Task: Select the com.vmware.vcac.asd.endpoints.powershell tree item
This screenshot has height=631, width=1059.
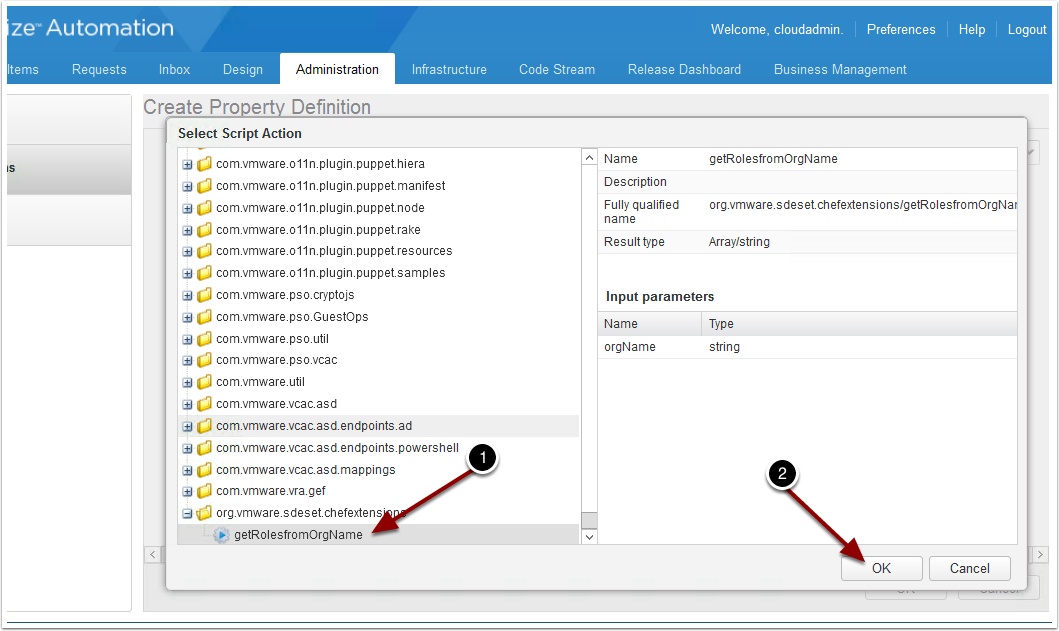Action: (337, 448)
